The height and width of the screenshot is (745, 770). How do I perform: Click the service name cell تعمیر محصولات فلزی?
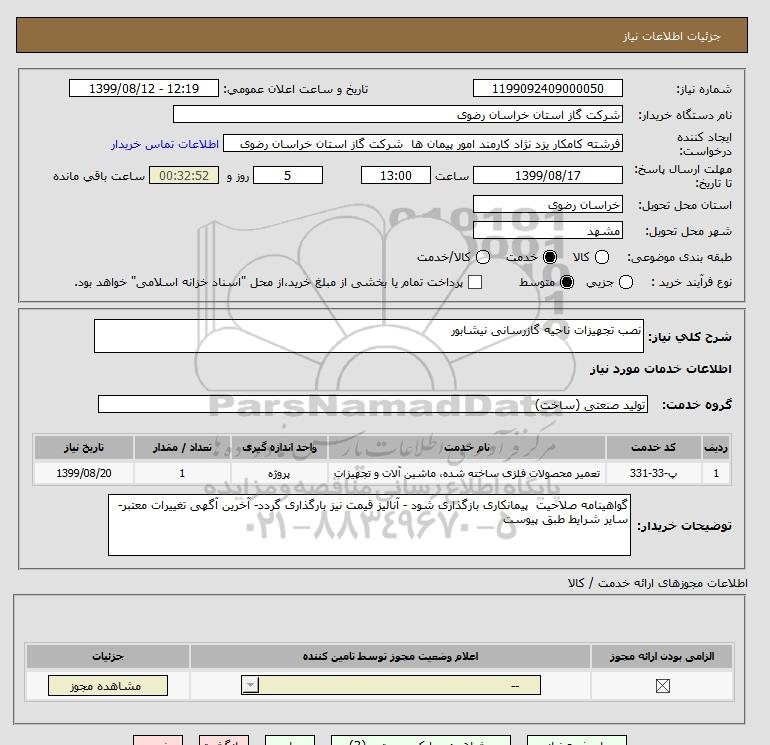(x=467, y=473)
